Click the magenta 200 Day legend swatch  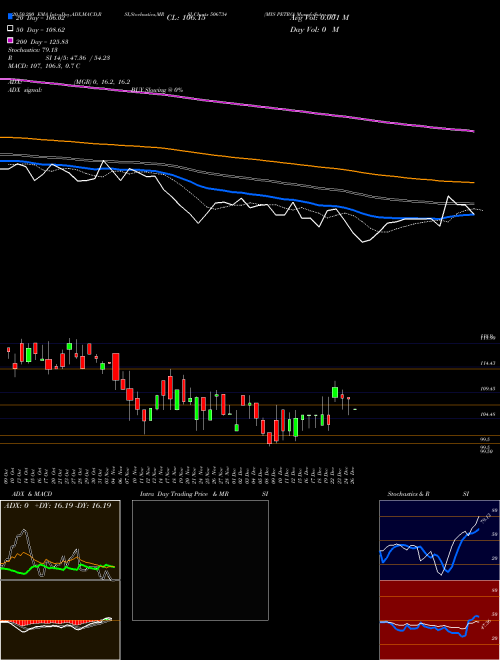point(11,40)
